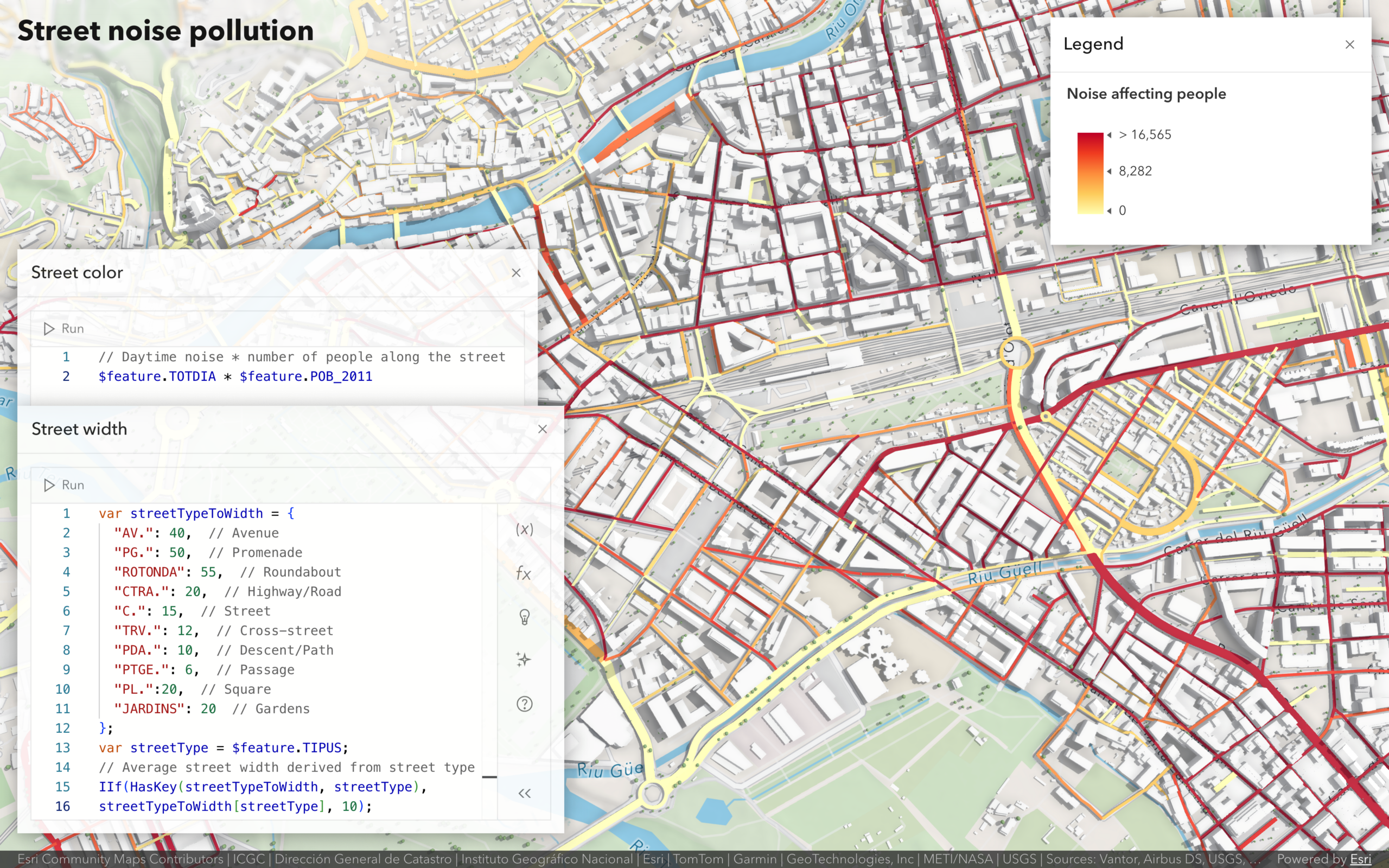This screenshot has height=868, width=1389.
Task: Close the Street width expression editor
Action: point(543,429)
